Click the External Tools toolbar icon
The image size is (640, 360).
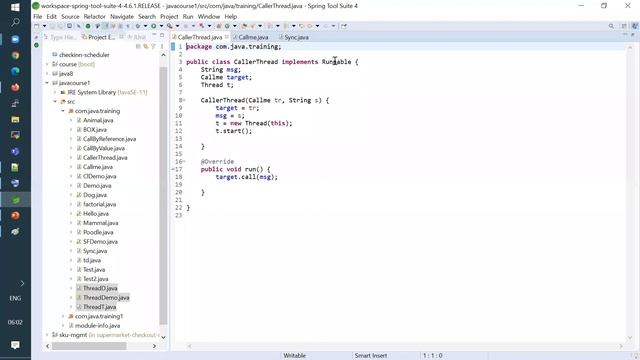coord(169,26)
